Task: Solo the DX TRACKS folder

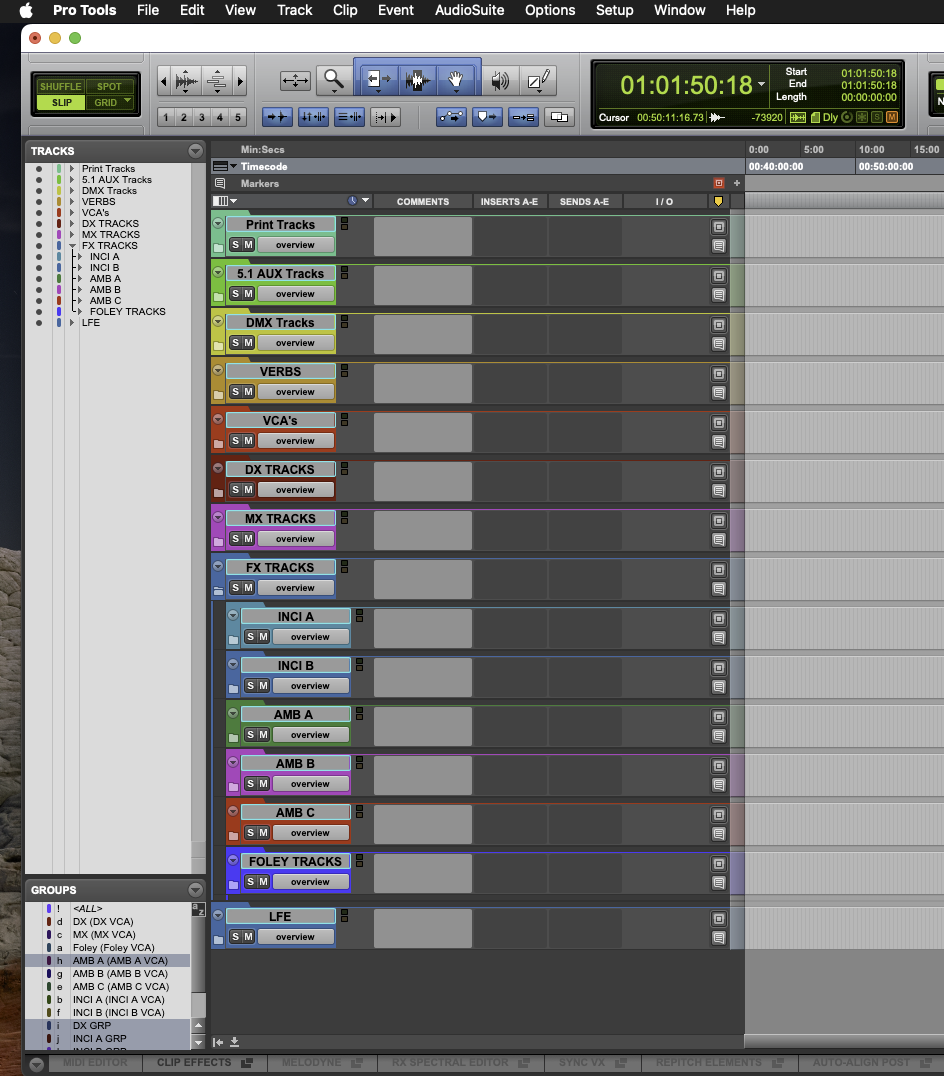Action: pos(235,489)
